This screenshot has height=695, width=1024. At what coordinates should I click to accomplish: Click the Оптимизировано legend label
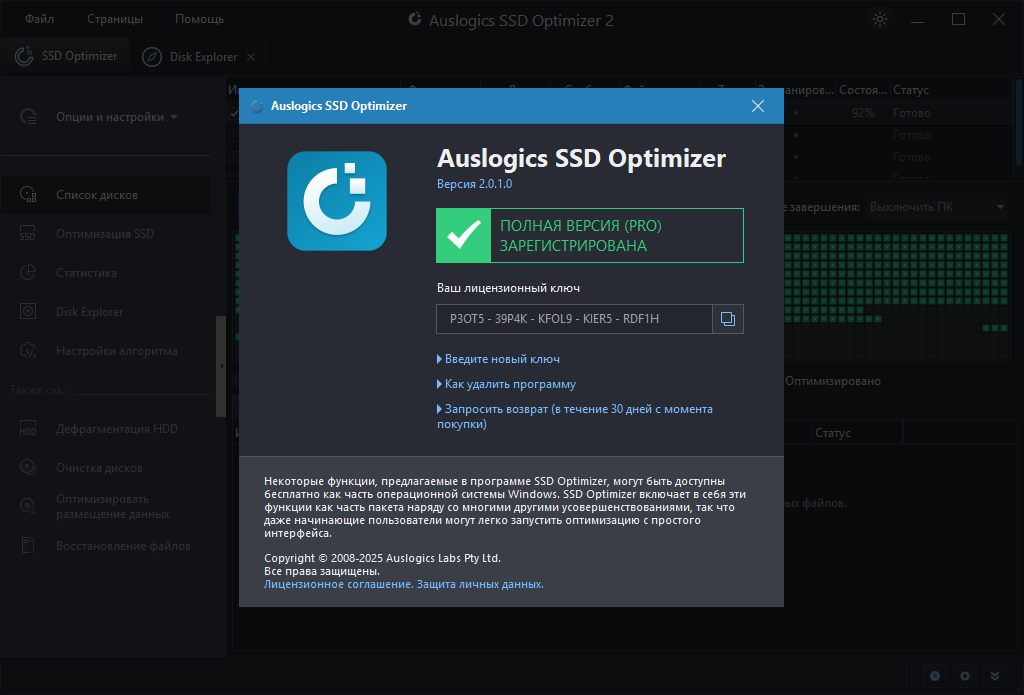click(x=833, y=381)
